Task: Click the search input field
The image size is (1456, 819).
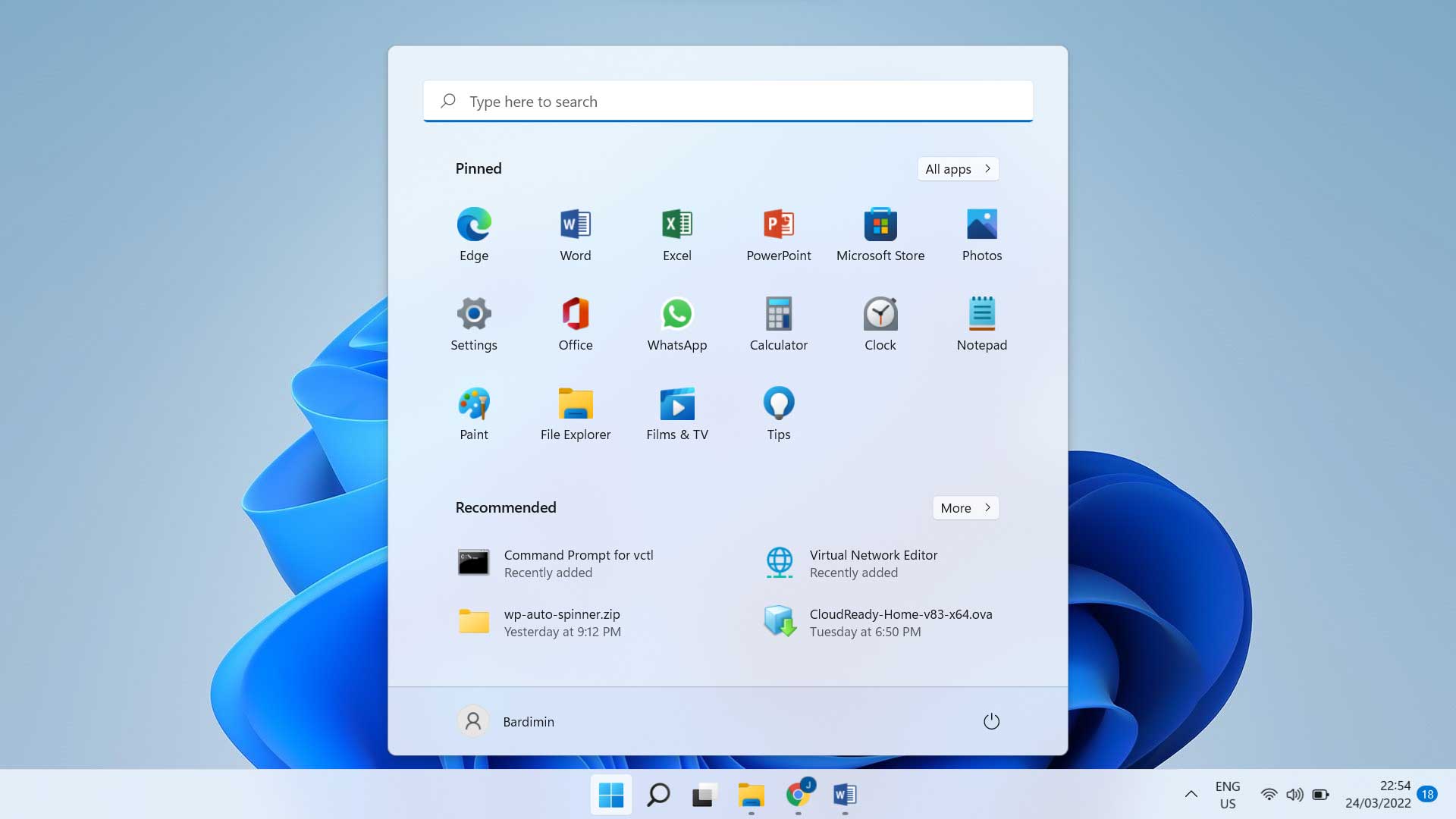Action: (x=728, y=100)
